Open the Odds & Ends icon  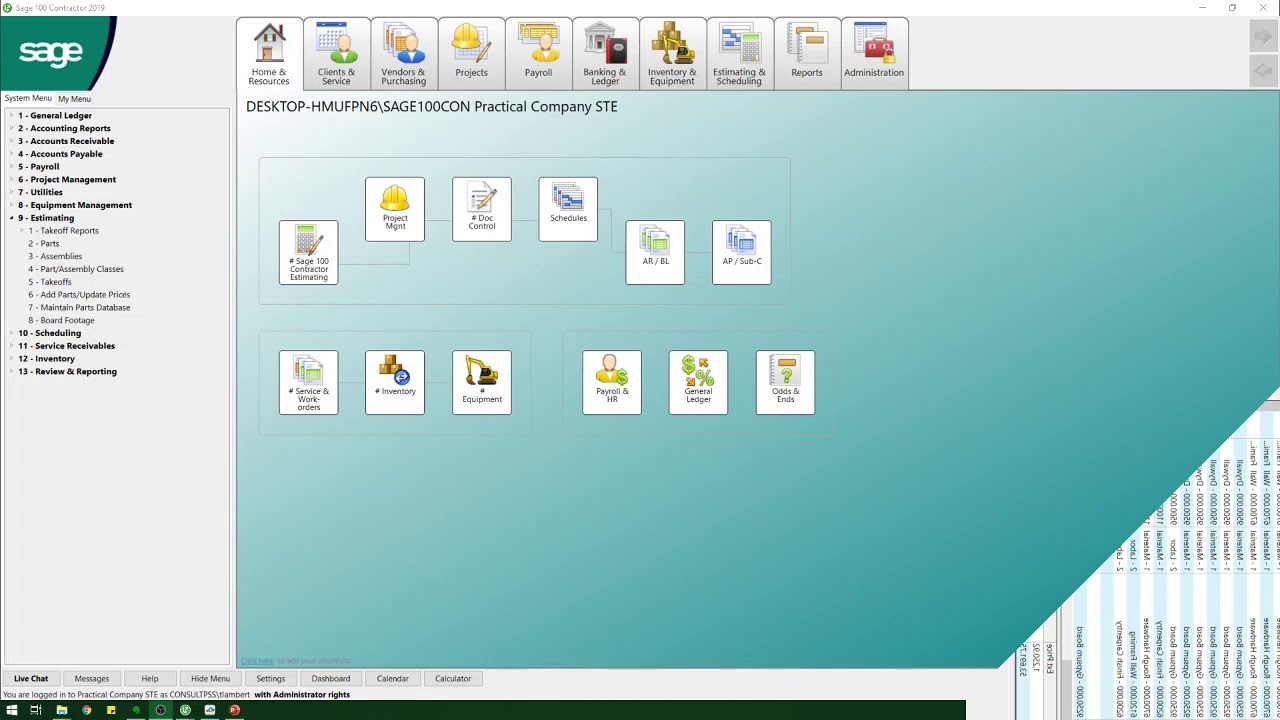786,382
